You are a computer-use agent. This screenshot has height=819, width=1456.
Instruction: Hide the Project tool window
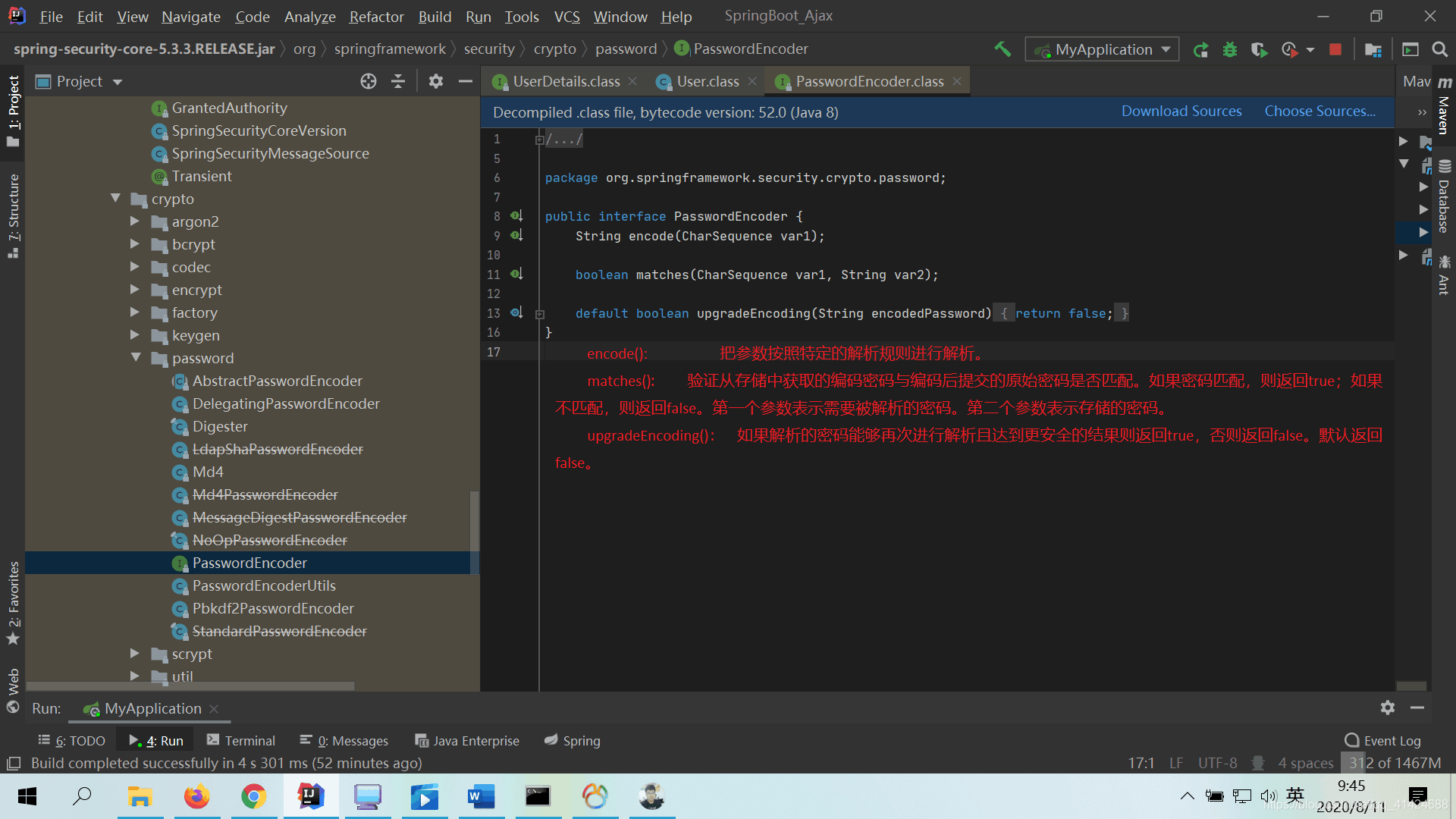[x=466, y=81]
